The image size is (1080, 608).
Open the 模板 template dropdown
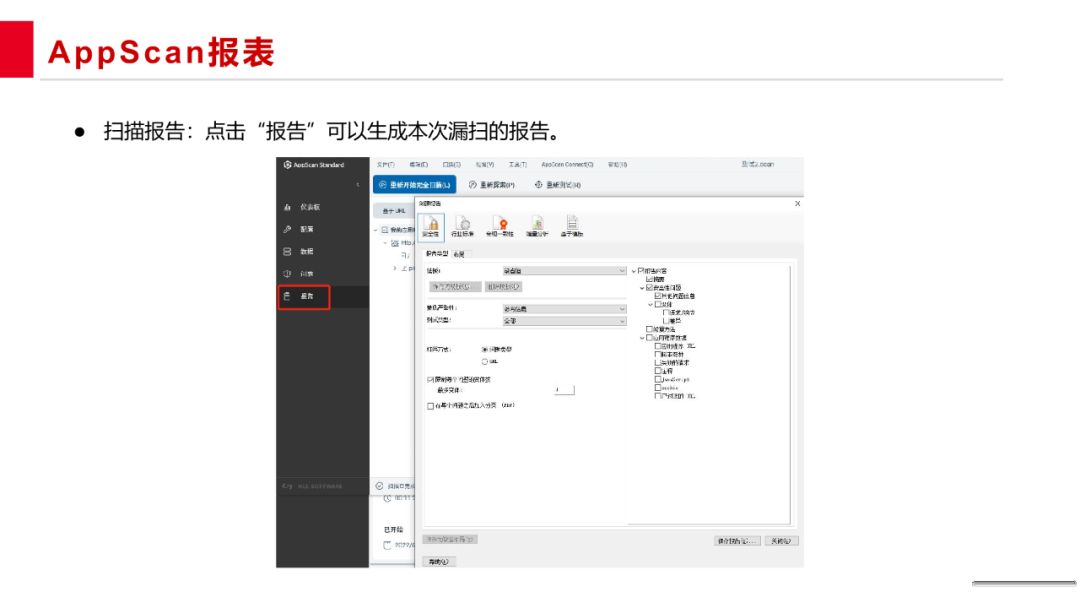click(564, 271)
